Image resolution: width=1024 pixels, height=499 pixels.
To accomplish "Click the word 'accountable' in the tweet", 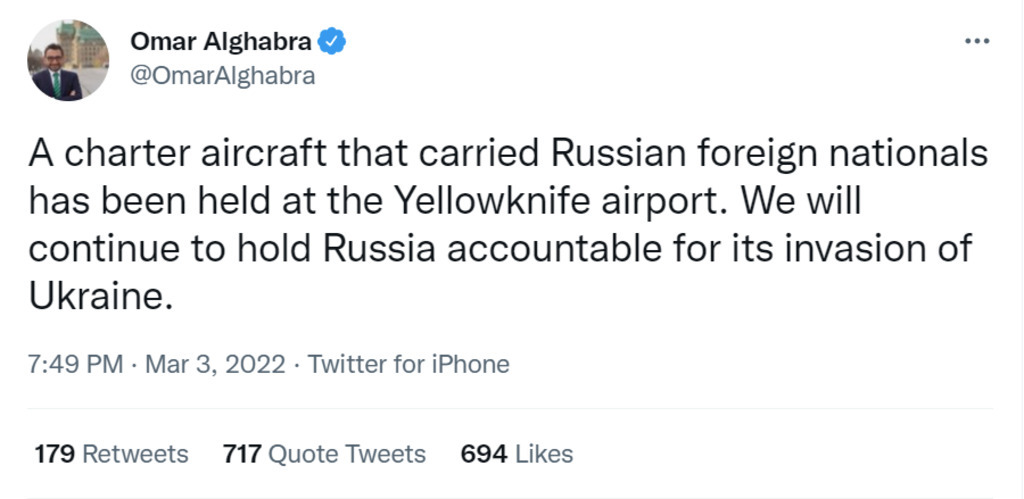I will pos(562,249).
